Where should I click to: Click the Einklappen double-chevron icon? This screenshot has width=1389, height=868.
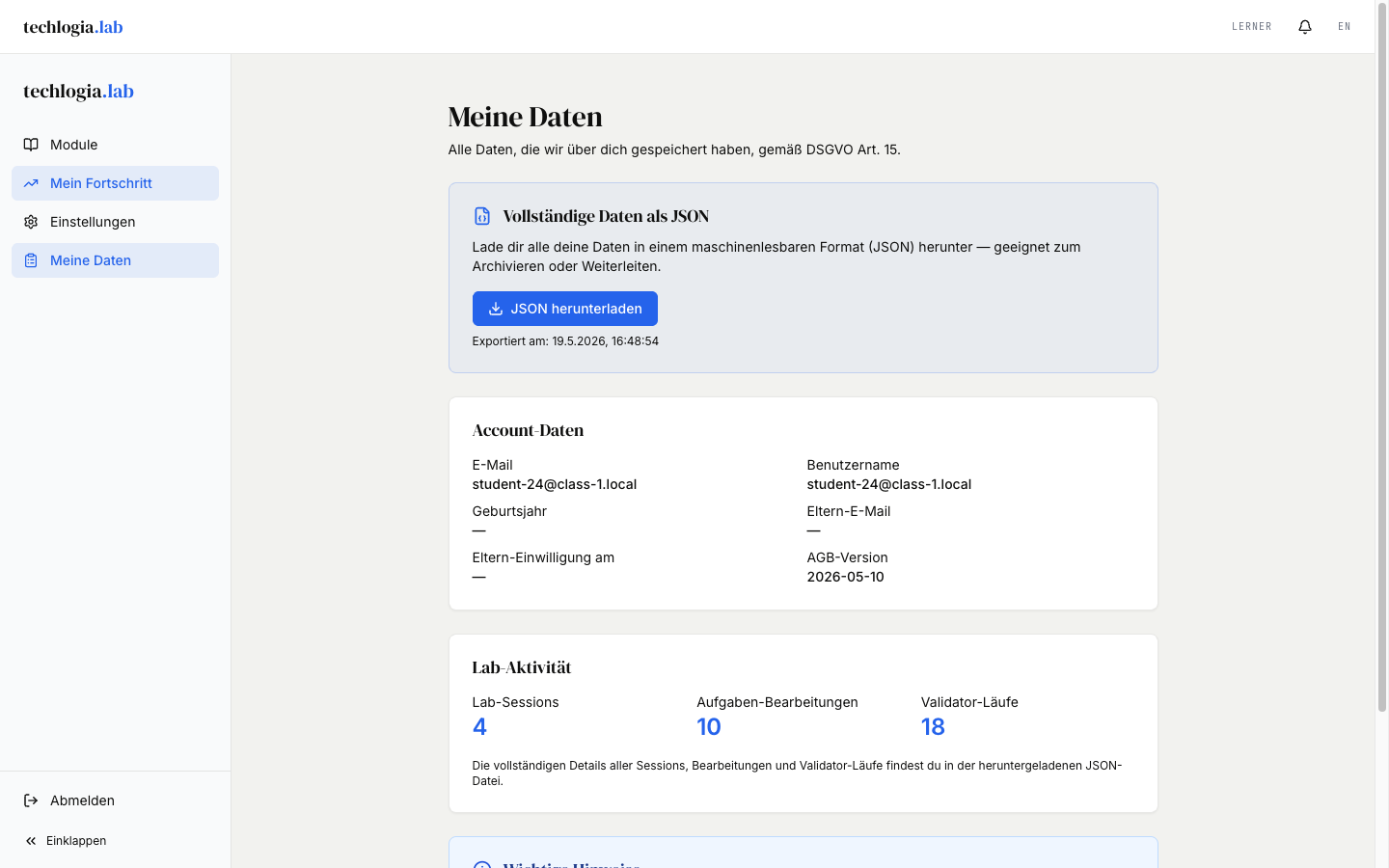[31, 841]
